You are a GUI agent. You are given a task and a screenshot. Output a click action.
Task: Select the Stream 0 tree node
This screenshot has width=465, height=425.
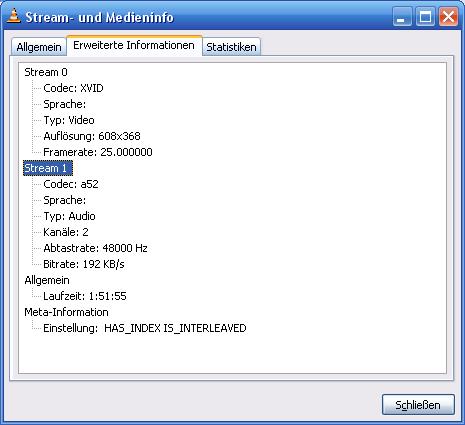(x=46, y=72)
